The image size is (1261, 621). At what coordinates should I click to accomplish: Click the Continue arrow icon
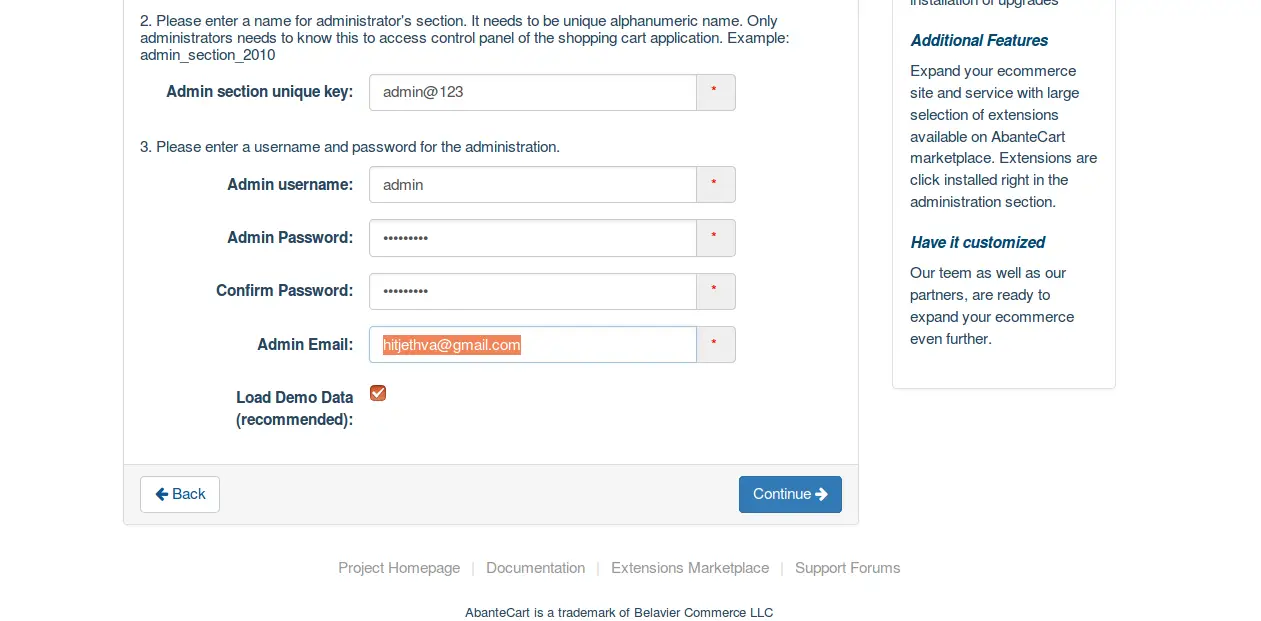point(822,494)
